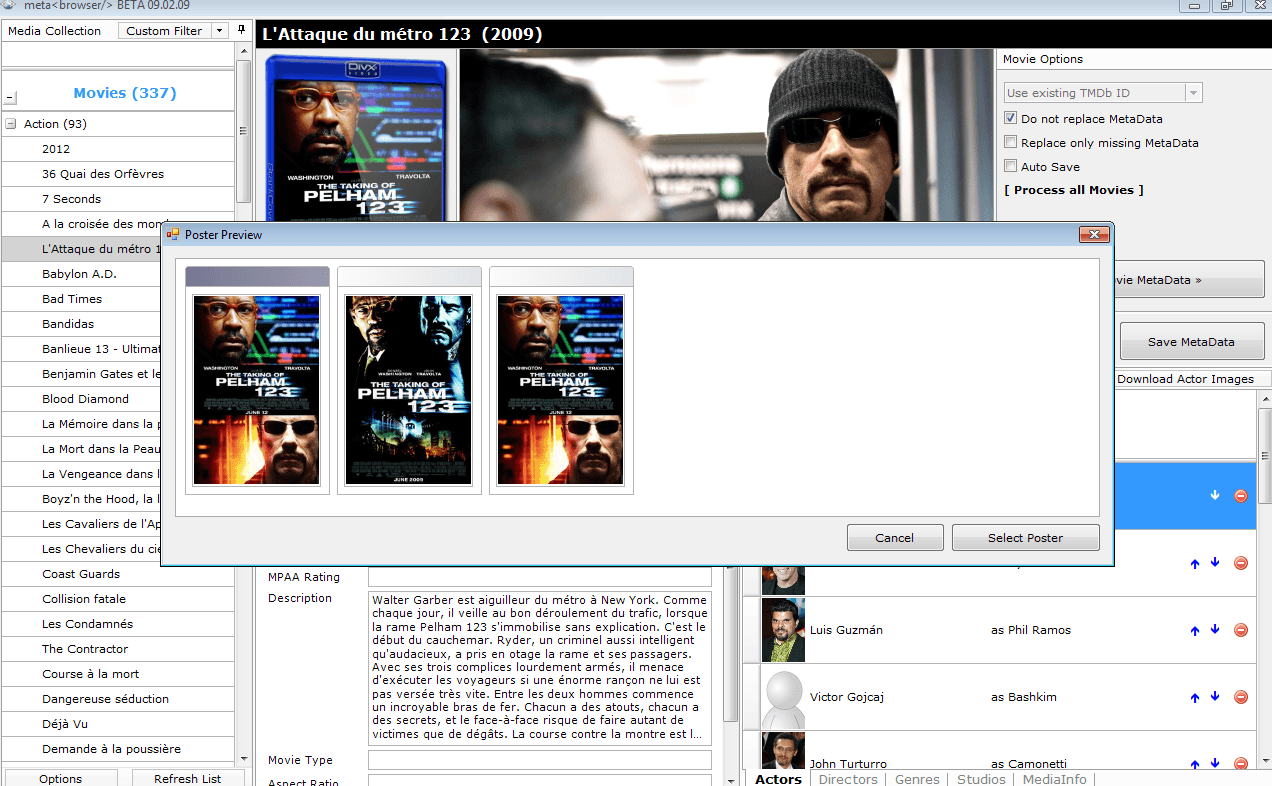Viewport: 1272px width, 786px height.
Task: Click the backdrop image of man in beanie
Action: pyautogui.click(x=725, y=136)
